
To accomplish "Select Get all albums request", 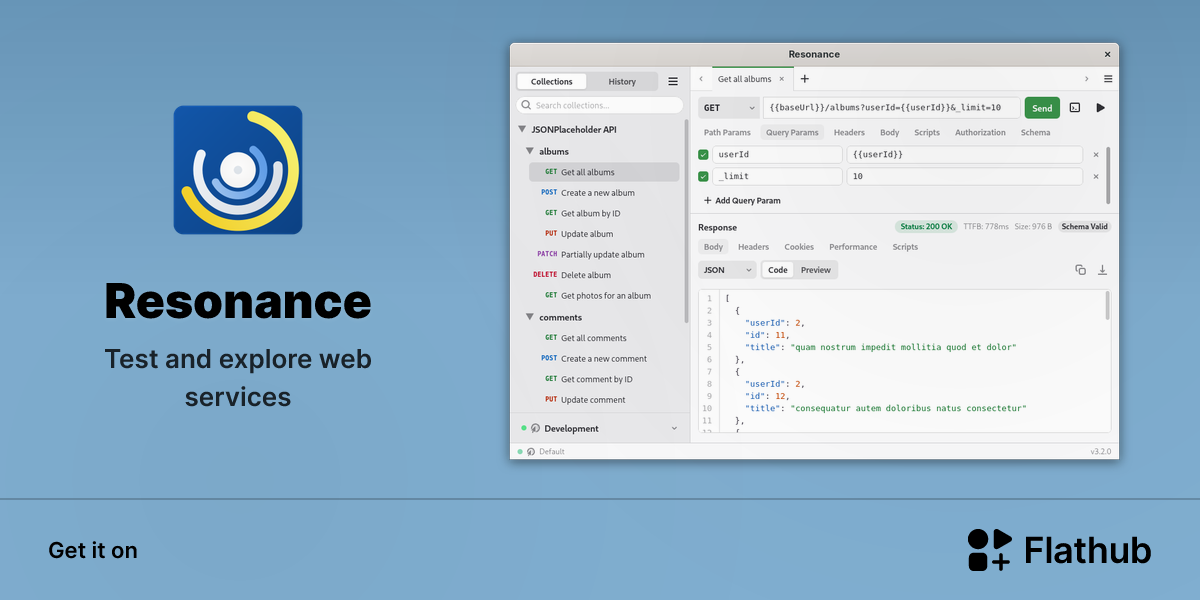I will click(604, 172).
